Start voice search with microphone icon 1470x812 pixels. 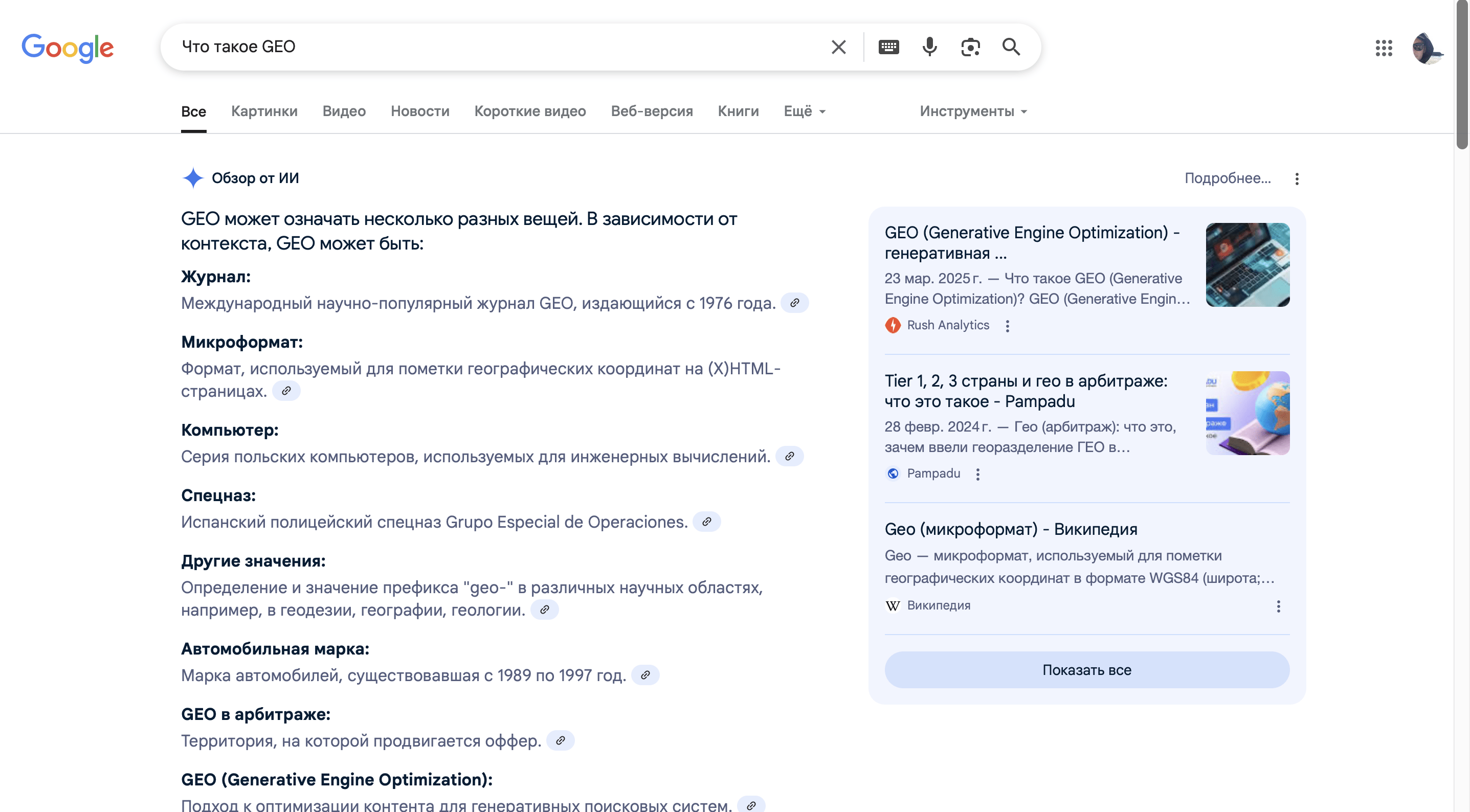929,47
